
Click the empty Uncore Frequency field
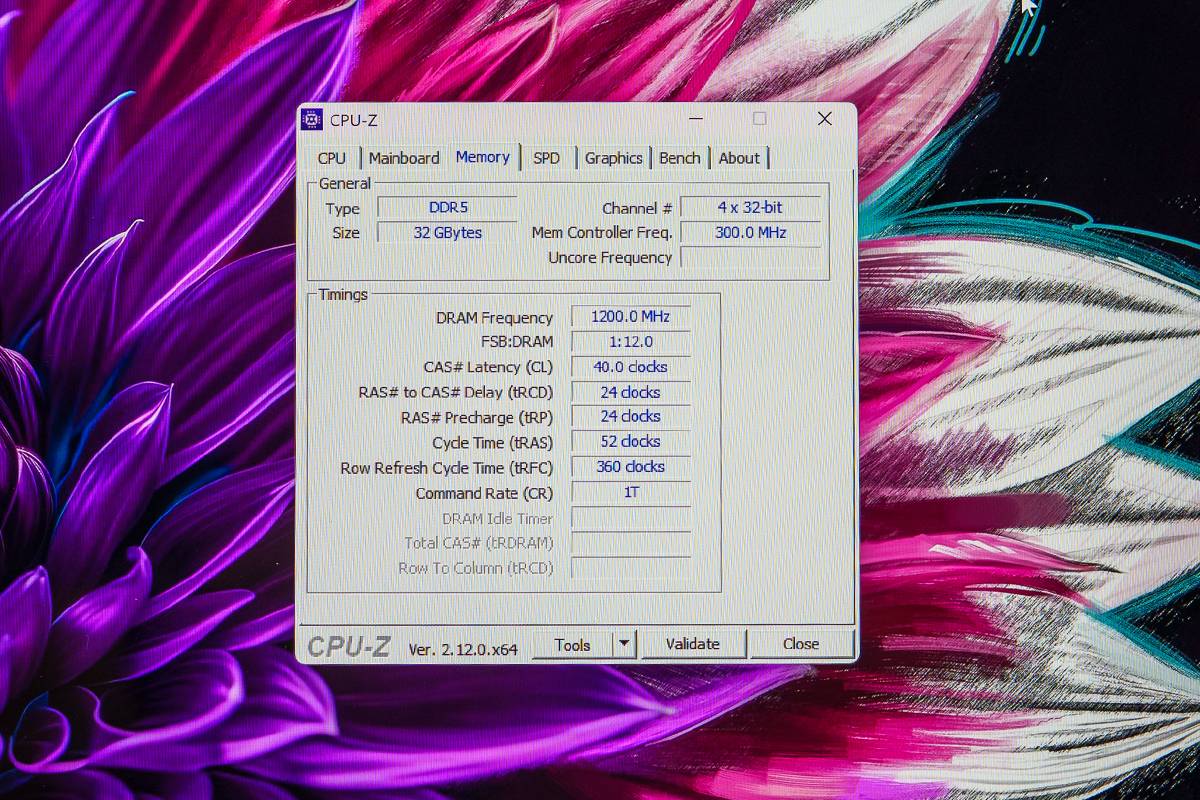click(x=750, y=257)
